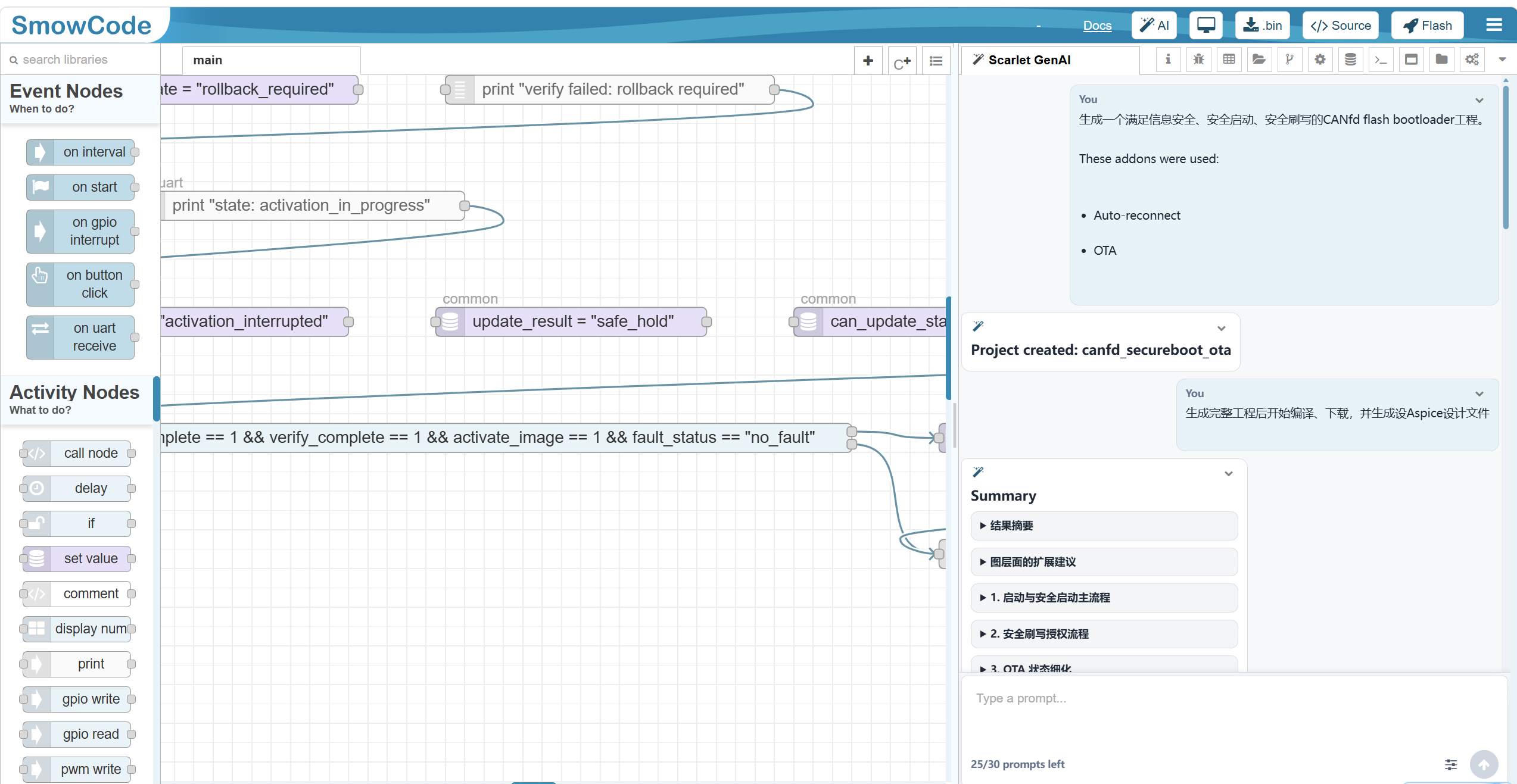The height and width of the screenshot is (784, 1517).
Task: Select the display num activity node
Action: coord(77,629)
